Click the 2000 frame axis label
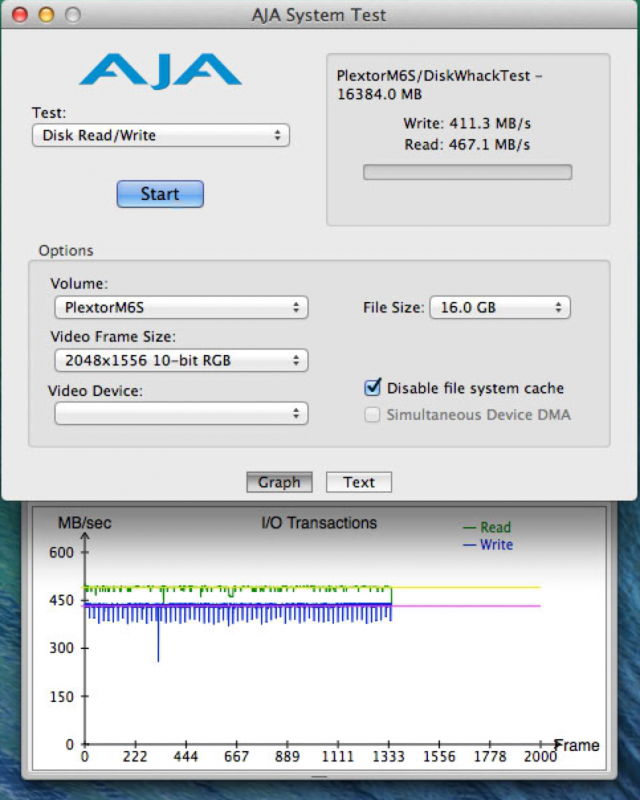This screenshot has height=801, width=640. point(540,757)
